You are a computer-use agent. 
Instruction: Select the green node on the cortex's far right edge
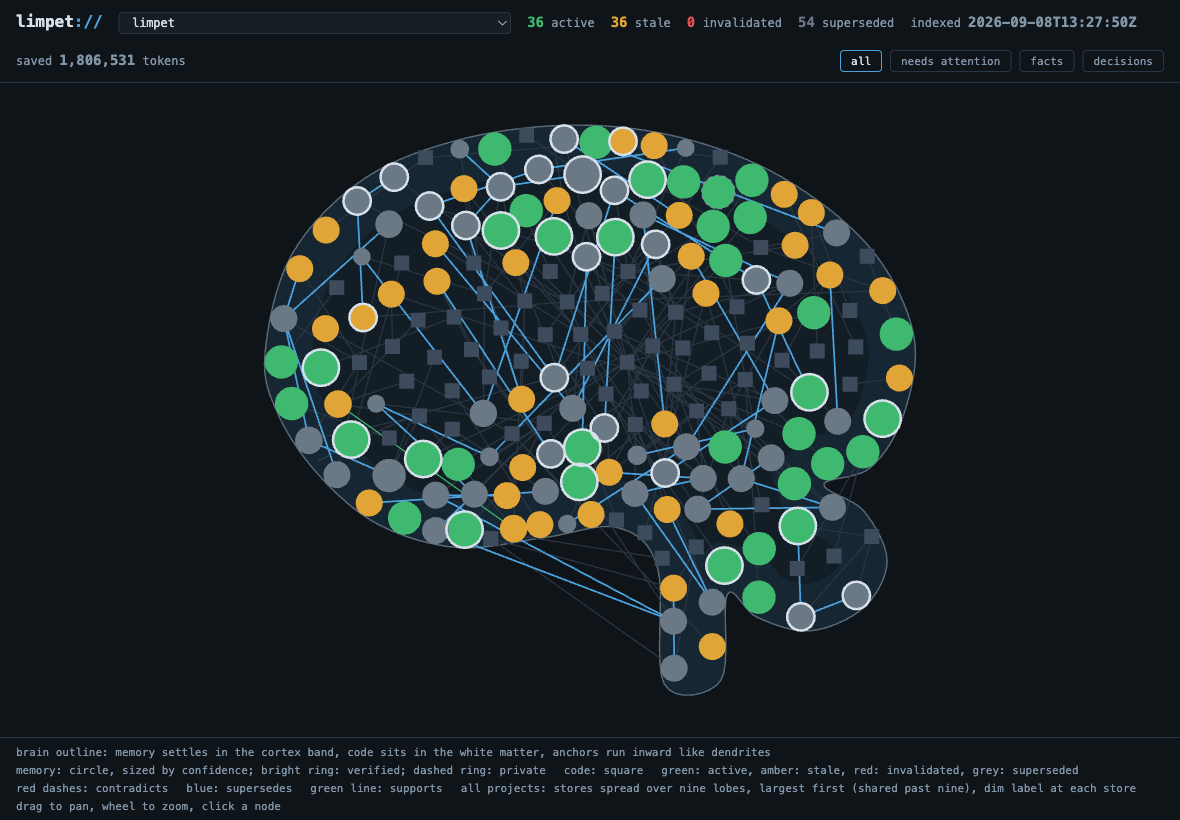[x=896, y=334]
